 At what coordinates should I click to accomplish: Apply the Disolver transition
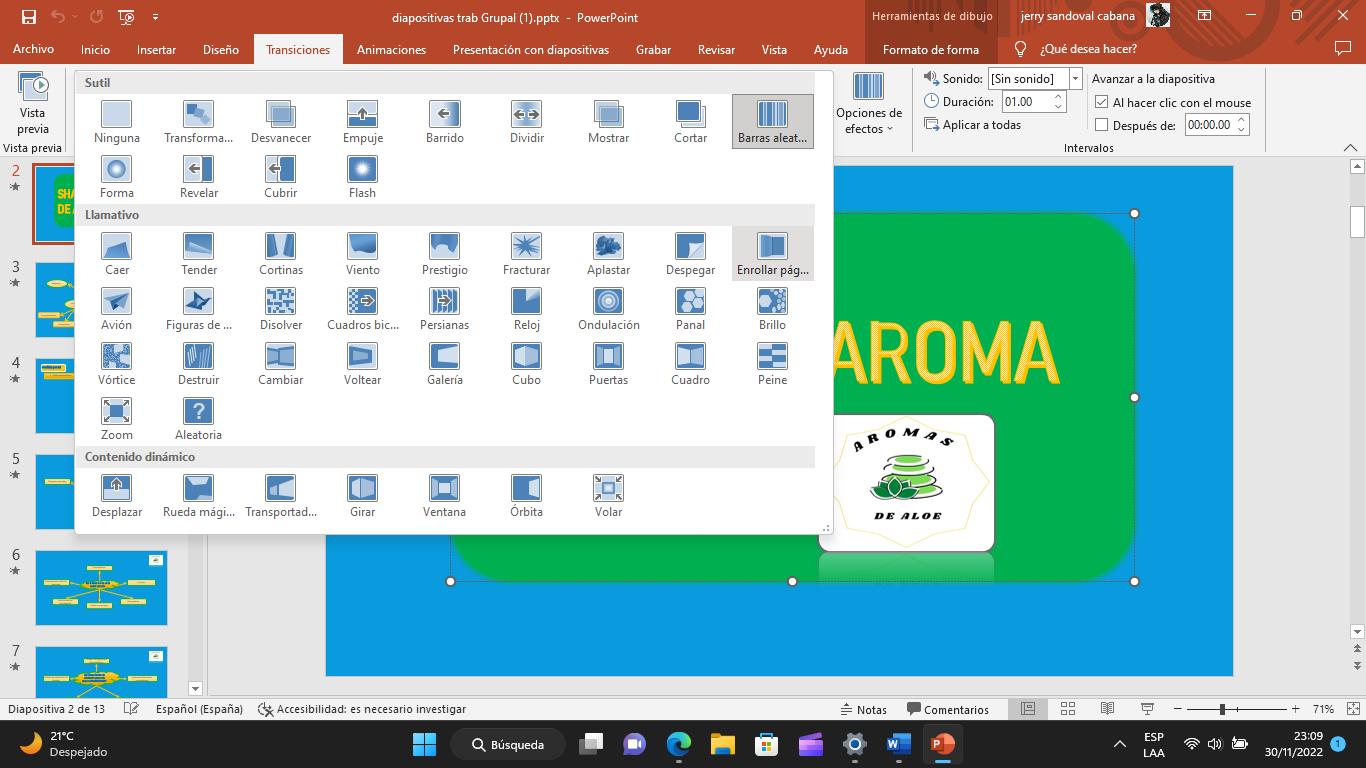[281, 309]
